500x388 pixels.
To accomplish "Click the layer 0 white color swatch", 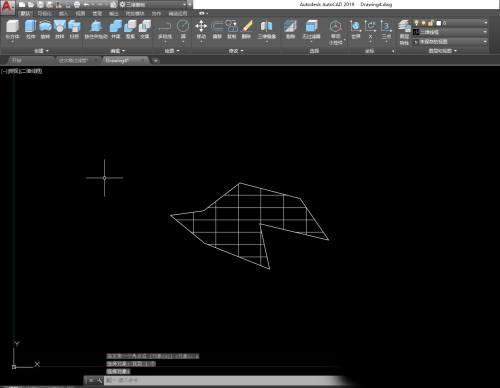I will pos(439,23).
